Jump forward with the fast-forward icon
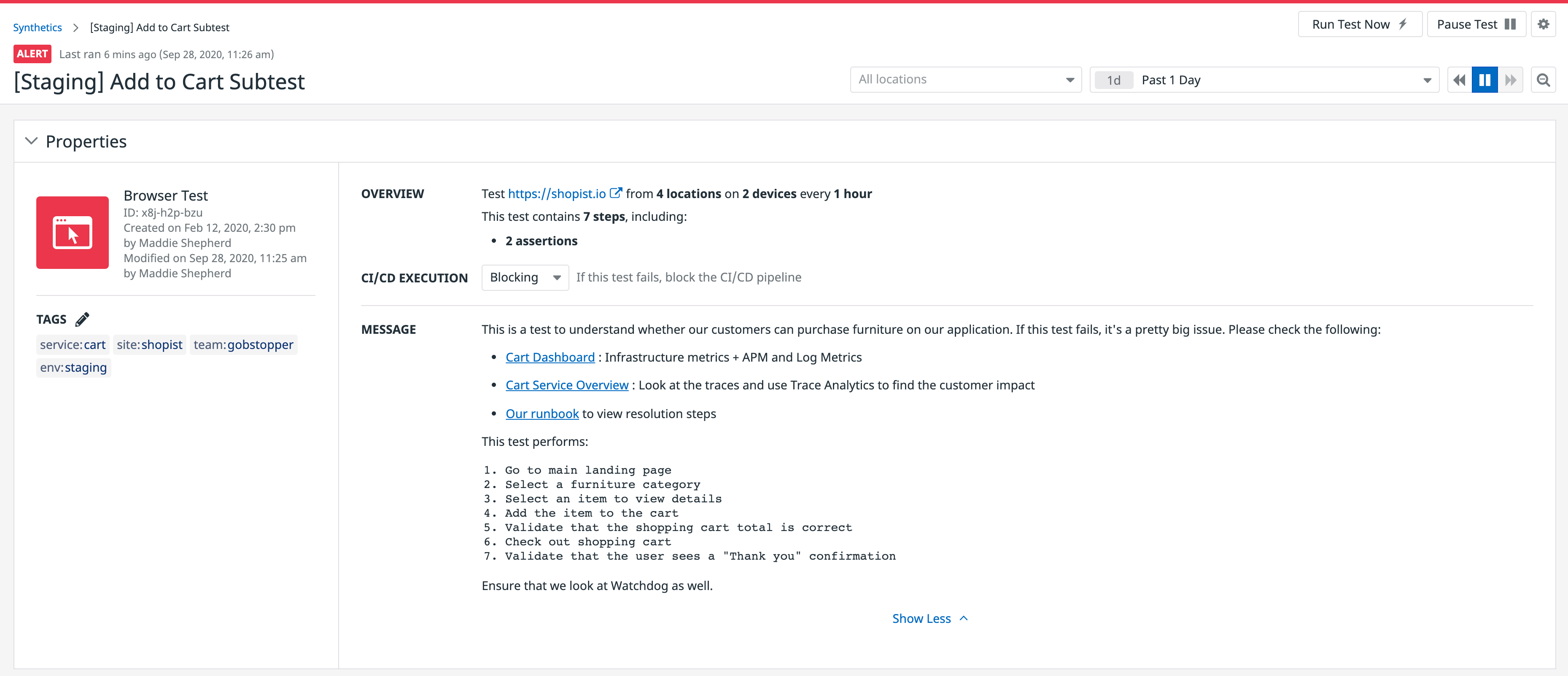The width and height of the screenshot is (1568, 676). [1511, 80]
